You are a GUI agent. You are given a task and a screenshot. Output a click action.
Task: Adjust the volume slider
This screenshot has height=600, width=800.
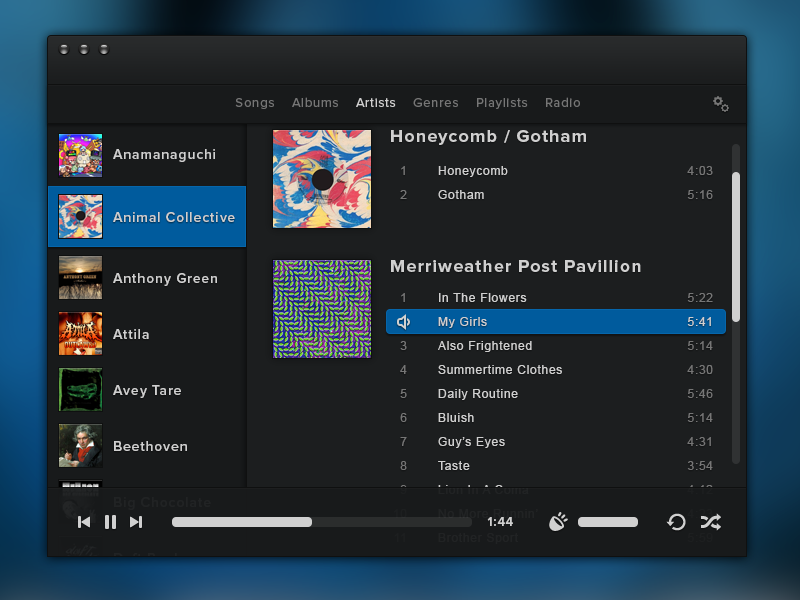coord(608,521)
